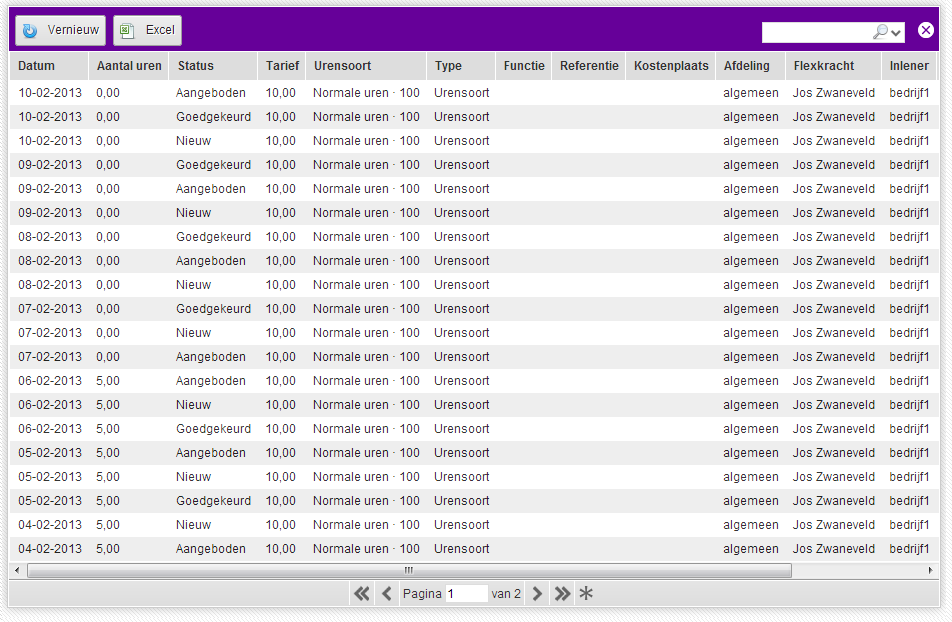Sort by the Aantal uren column header
This screenshot has width=952, height=622.
(129, 66)
